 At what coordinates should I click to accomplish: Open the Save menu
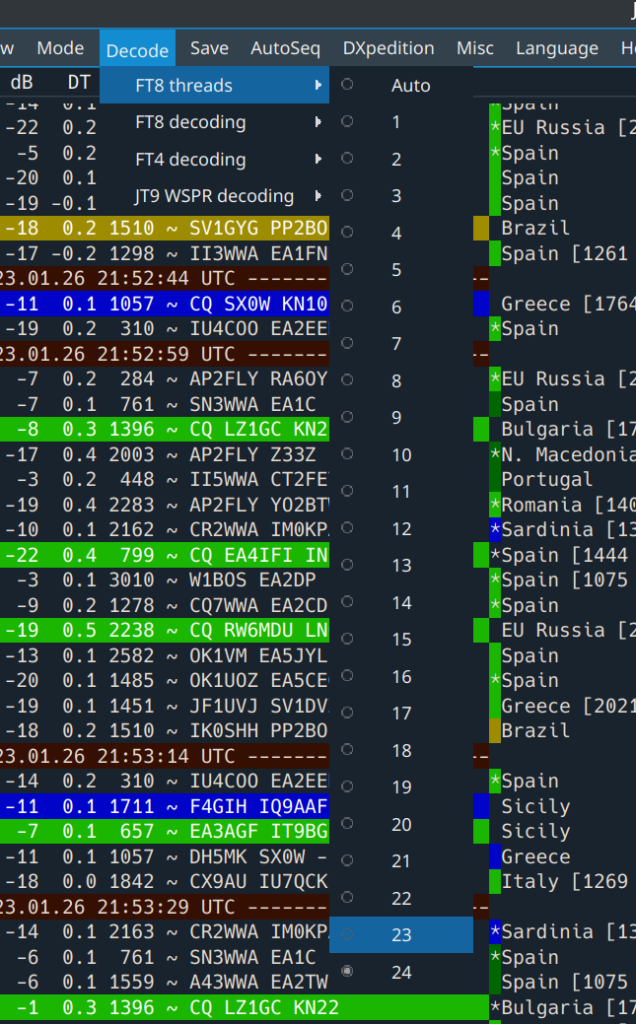209,48
